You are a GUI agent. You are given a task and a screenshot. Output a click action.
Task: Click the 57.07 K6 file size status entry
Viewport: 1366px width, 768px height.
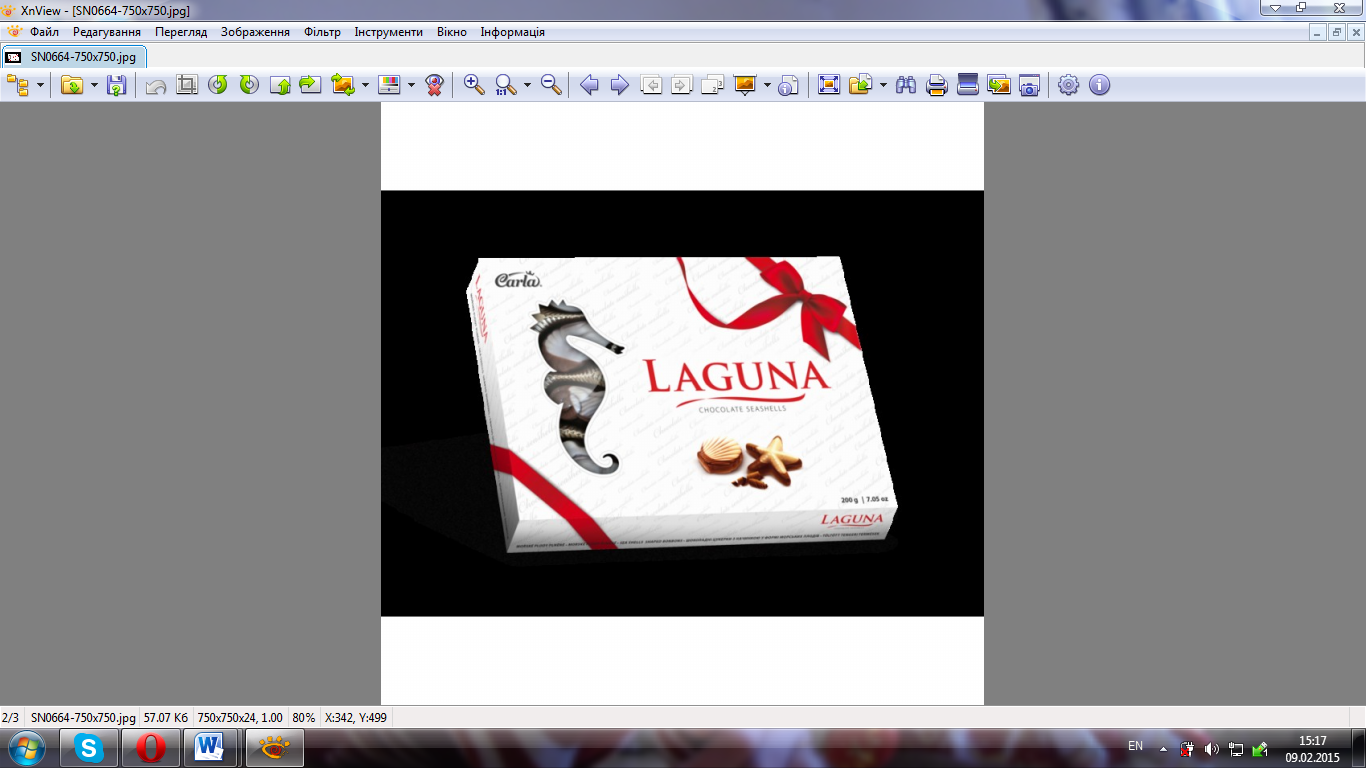(x=166, y=717)
